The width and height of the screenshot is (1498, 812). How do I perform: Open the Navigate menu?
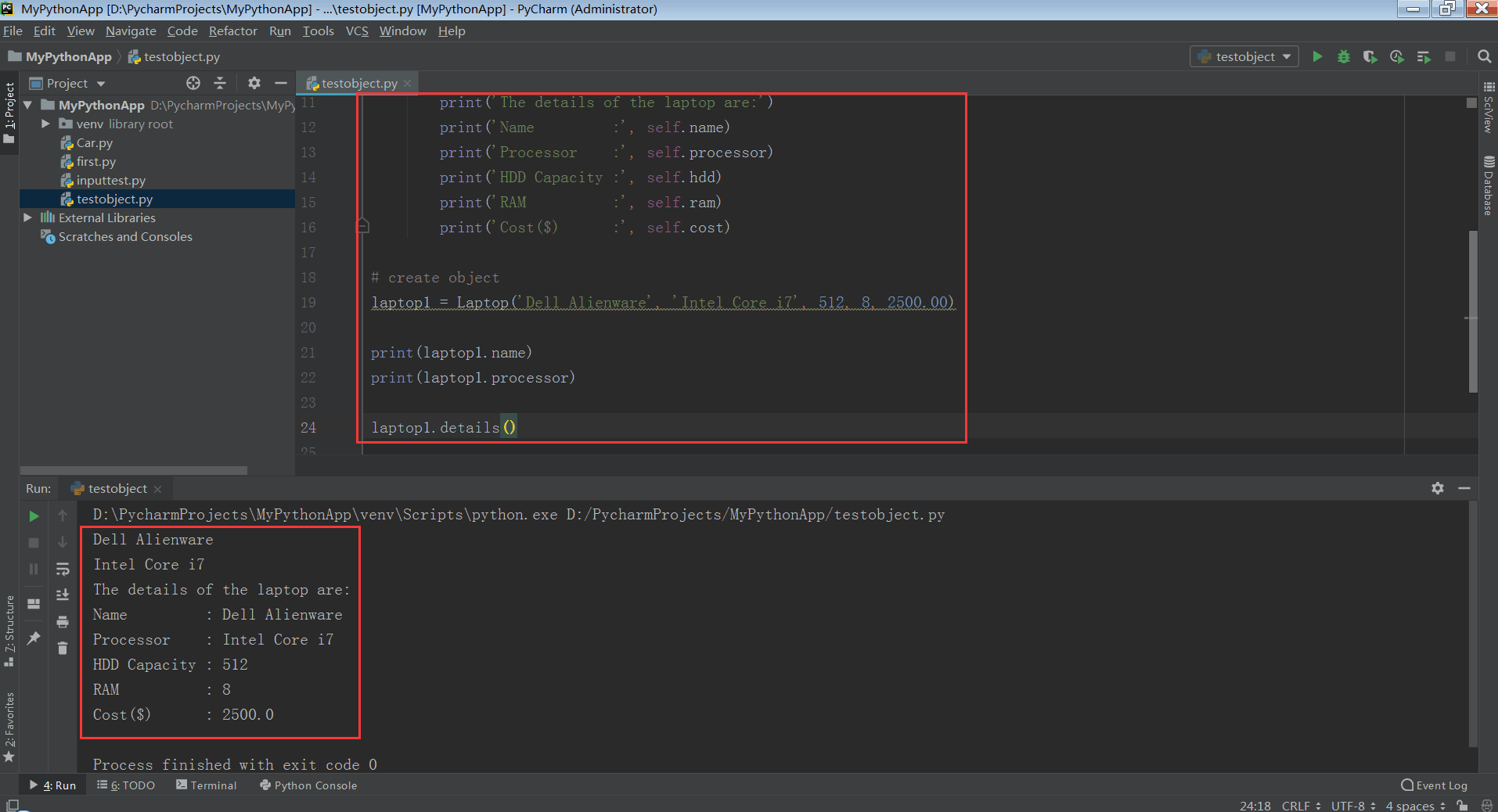point(131,31)
